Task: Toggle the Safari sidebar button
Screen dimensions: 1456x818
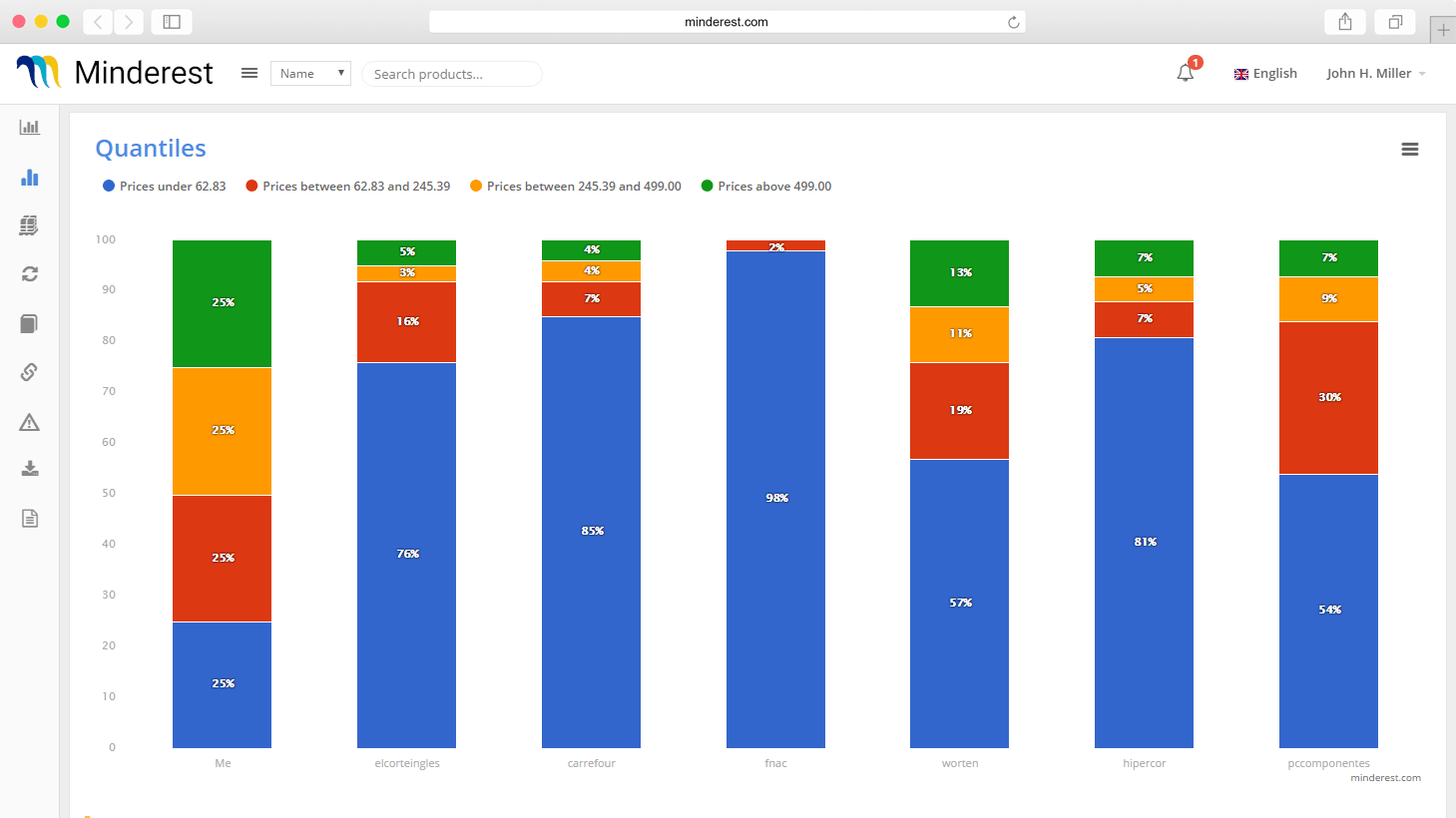Action: point(172,22)
